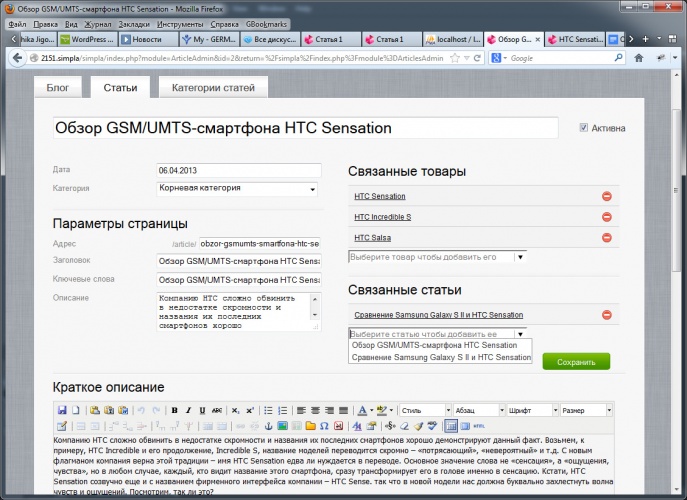This screenshot has width=687, height=500.
Task: Bookmark page with the star icon
Action: pyautogui.click(x=455, y=58)
